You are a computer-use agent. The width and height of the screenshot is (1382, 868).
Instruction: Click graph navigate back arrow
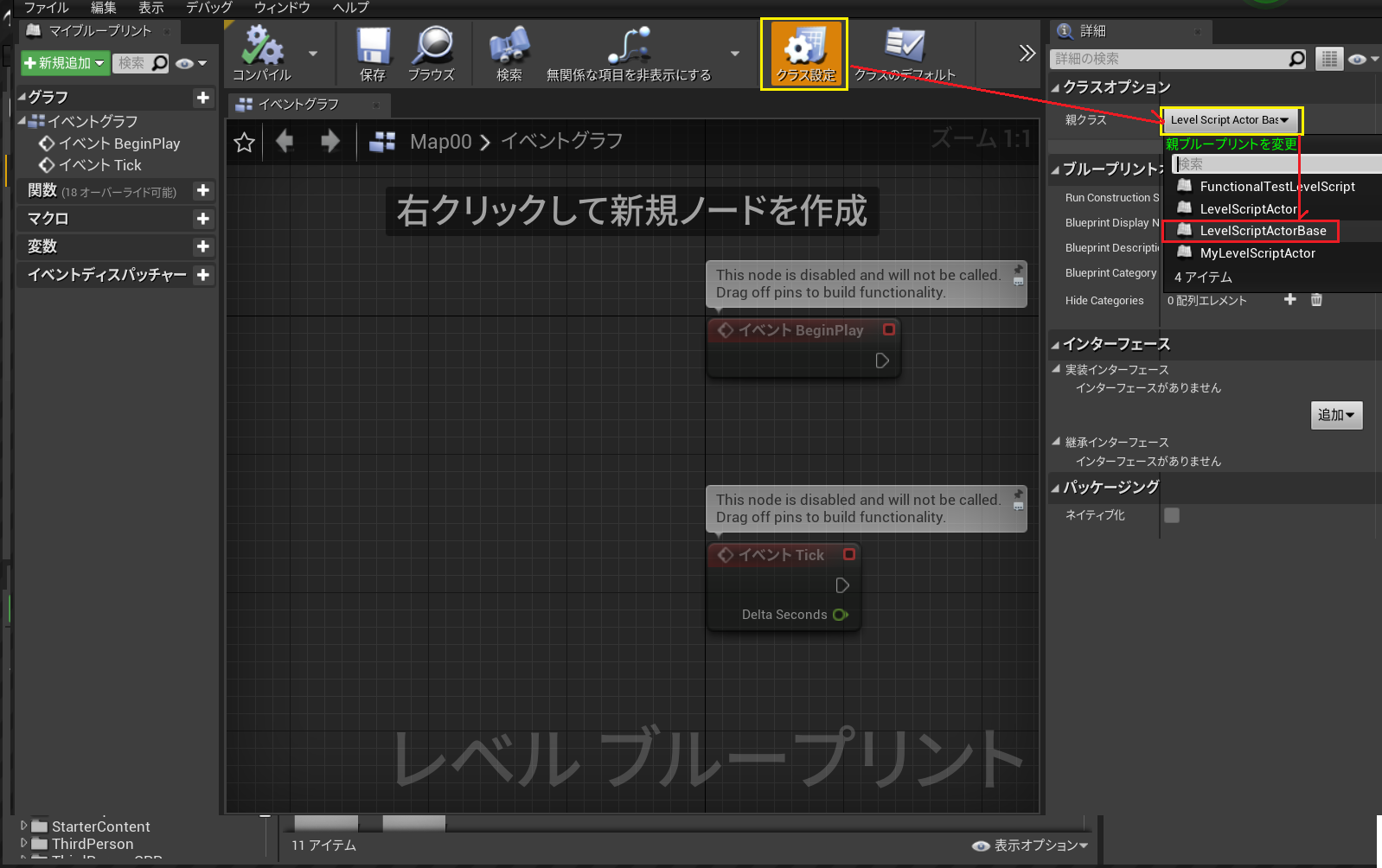[x=285, y=141]
